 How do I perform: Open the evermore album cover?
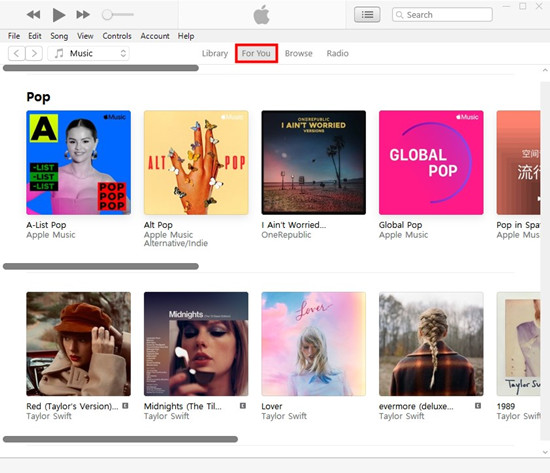[x=431, y=344]
